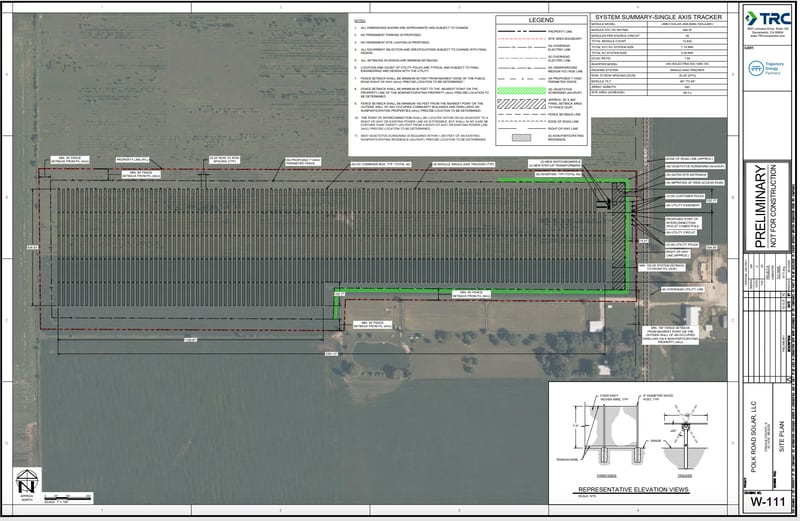Screen dimensions: 800x521
Task: Click the Proposed 7' High Perimeter Fence callout
Action: click(303, 162)
